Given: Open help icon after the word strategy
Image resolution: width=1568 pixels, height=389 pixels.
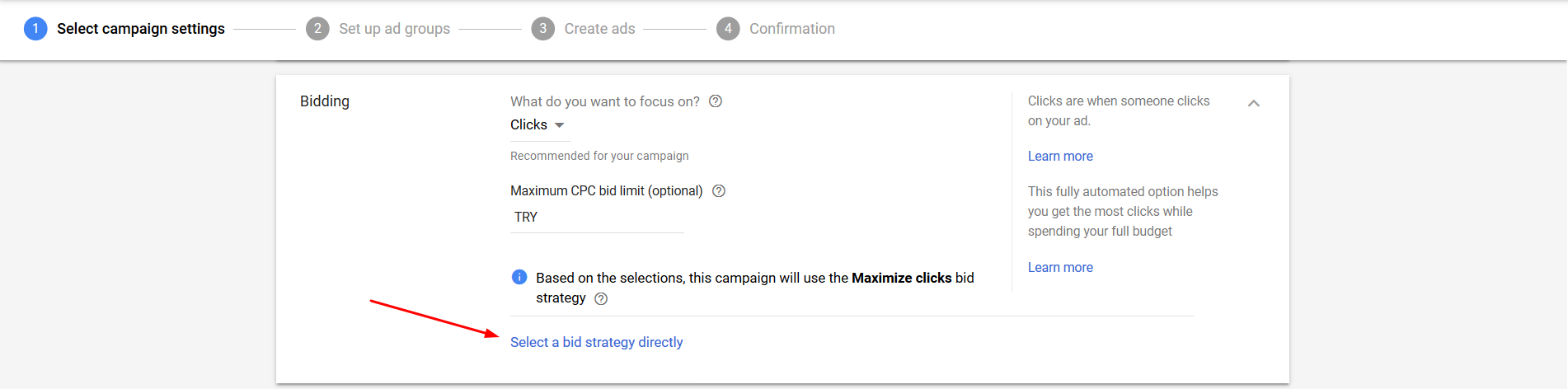Looking at the screenshot, I should (x=601, y=298).
